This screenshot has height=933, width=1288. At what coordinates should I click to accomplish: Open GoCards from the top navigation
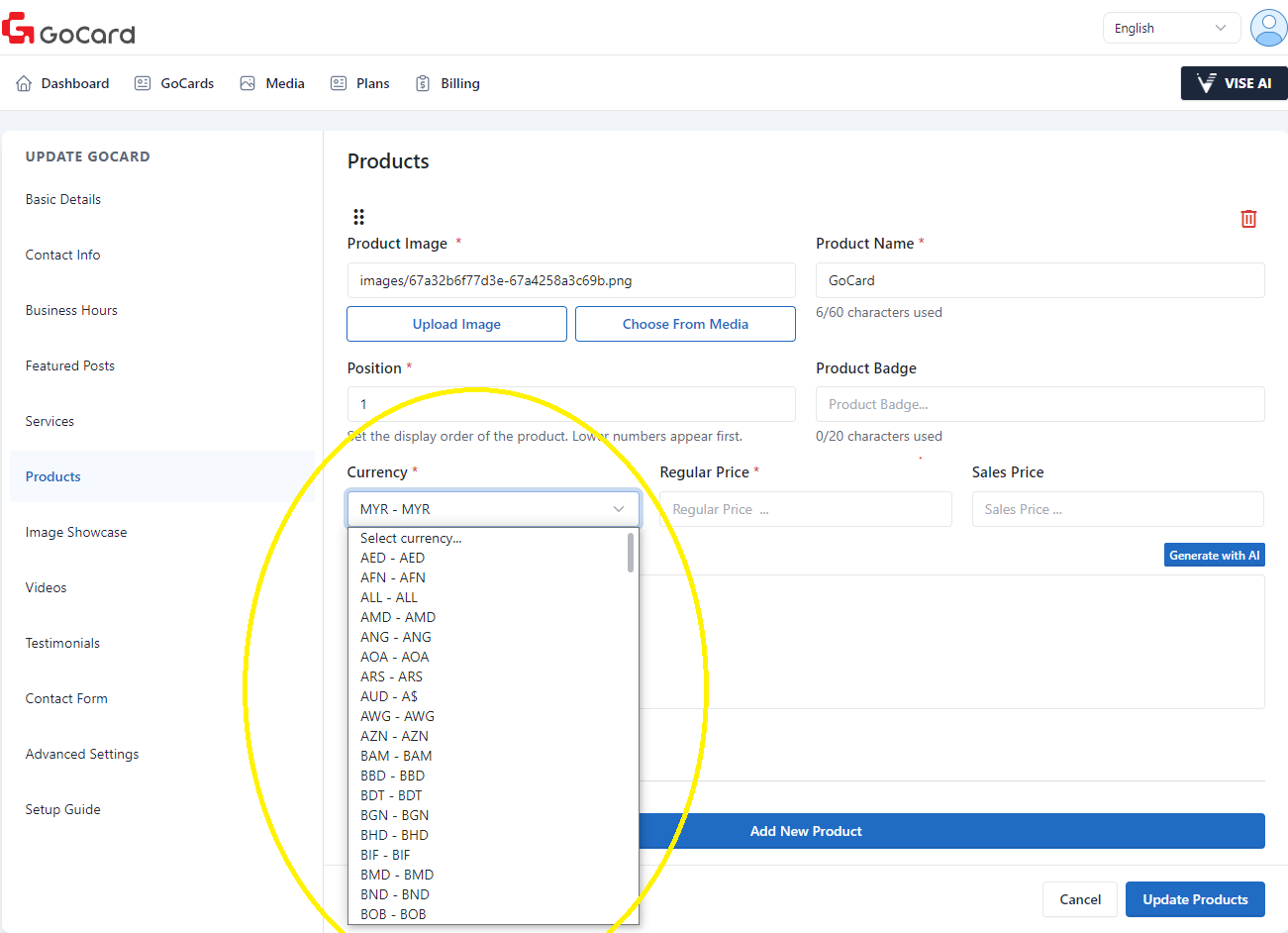174,83
